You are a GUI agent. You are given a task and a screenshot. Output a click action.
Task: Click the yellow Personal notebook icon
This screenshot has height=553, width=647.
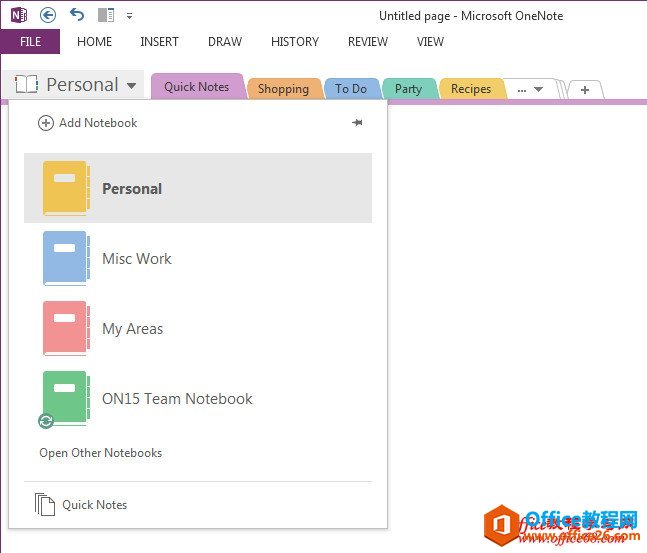coord(66,188)
